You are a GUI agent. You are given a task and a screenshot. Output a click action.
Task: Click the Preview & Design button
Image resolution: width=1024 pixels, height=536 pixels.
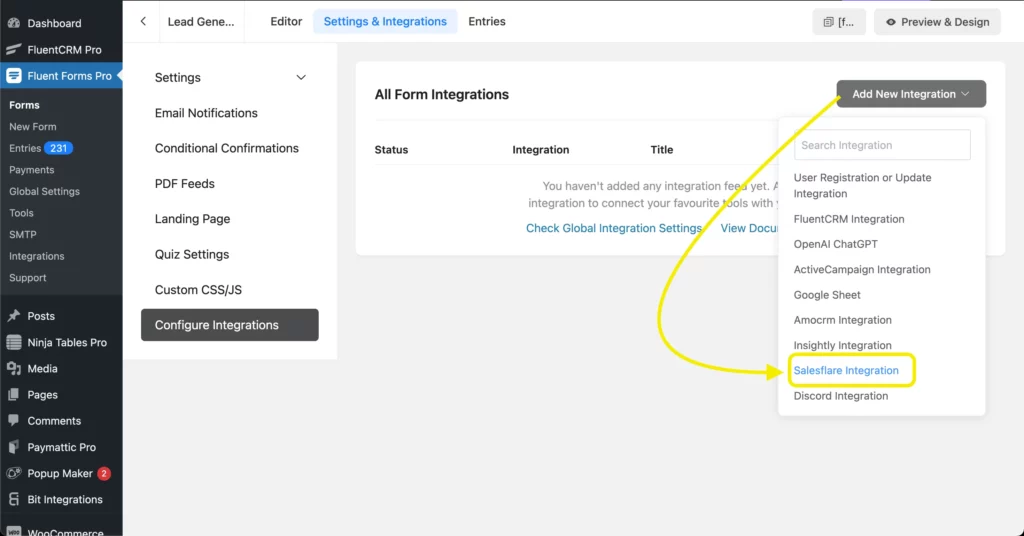pyautogui.click(x=937, y=22)
